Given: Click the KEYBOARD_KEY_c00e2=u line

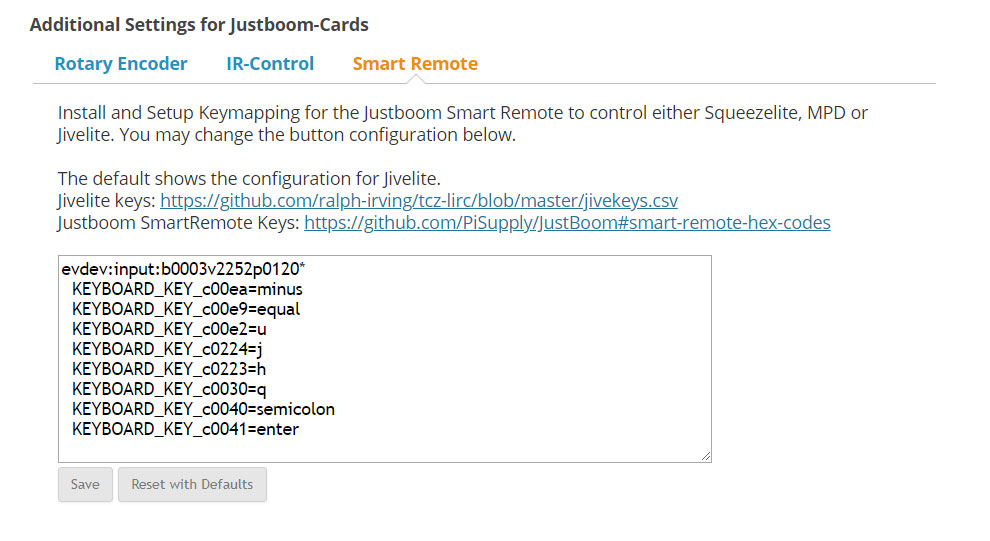Looking at the screenshot, I should pos(169,329).
